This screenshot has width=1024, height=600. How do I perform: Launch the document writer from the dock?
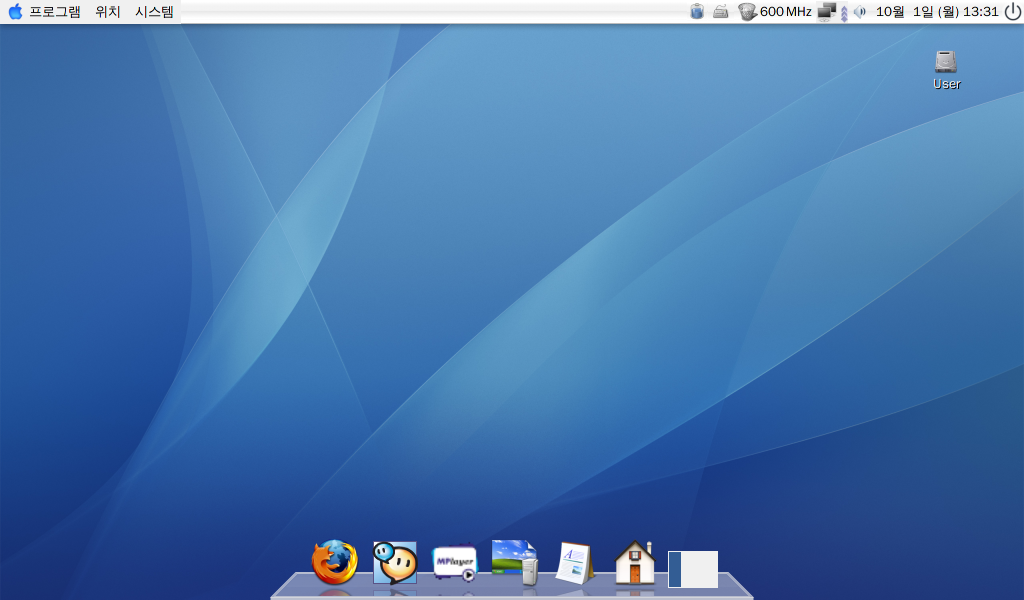coord(575,563)
